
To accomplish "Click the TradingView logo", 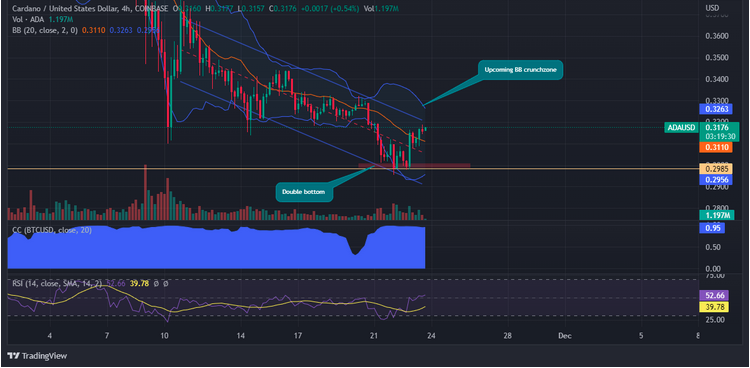I will pos(37,356).
